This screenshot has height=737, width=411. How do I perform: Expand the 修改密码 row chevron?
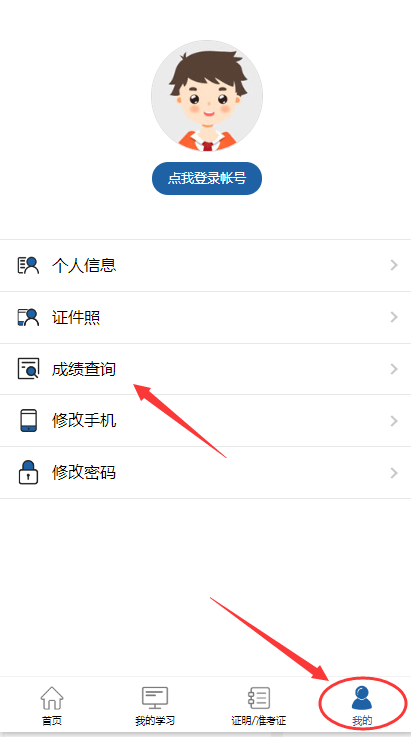(x=394, y=472)
